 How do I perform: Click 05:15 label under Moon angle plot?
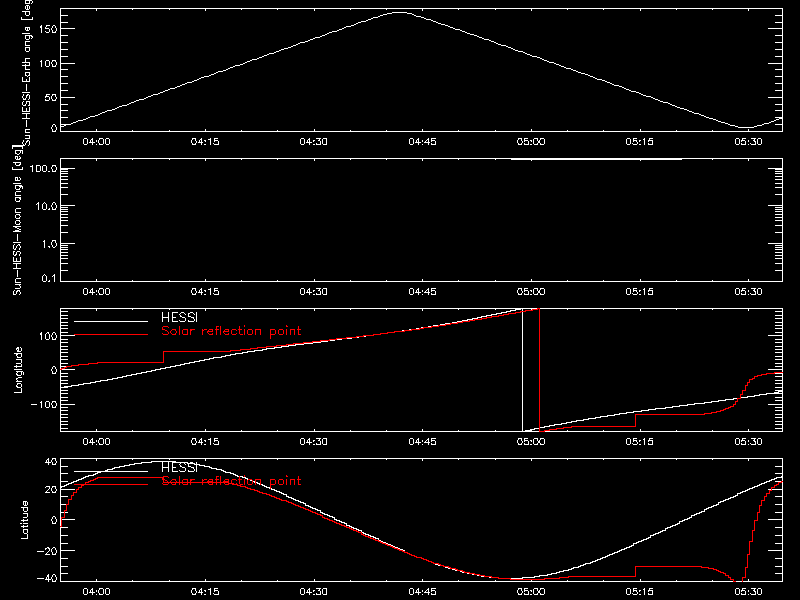pos(640,291)
